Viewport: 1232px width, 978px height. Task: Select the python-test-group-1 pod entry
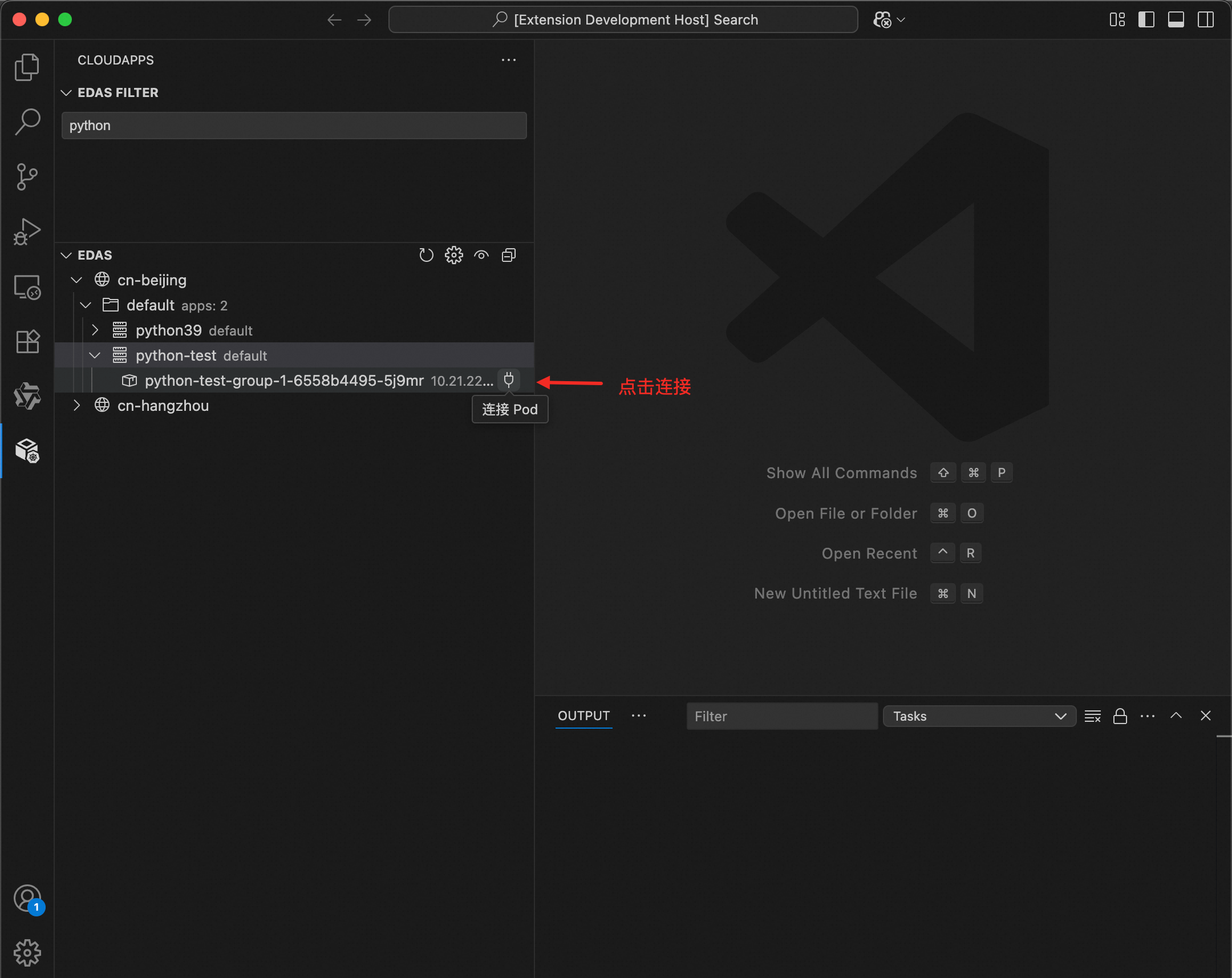coord(284,381)
